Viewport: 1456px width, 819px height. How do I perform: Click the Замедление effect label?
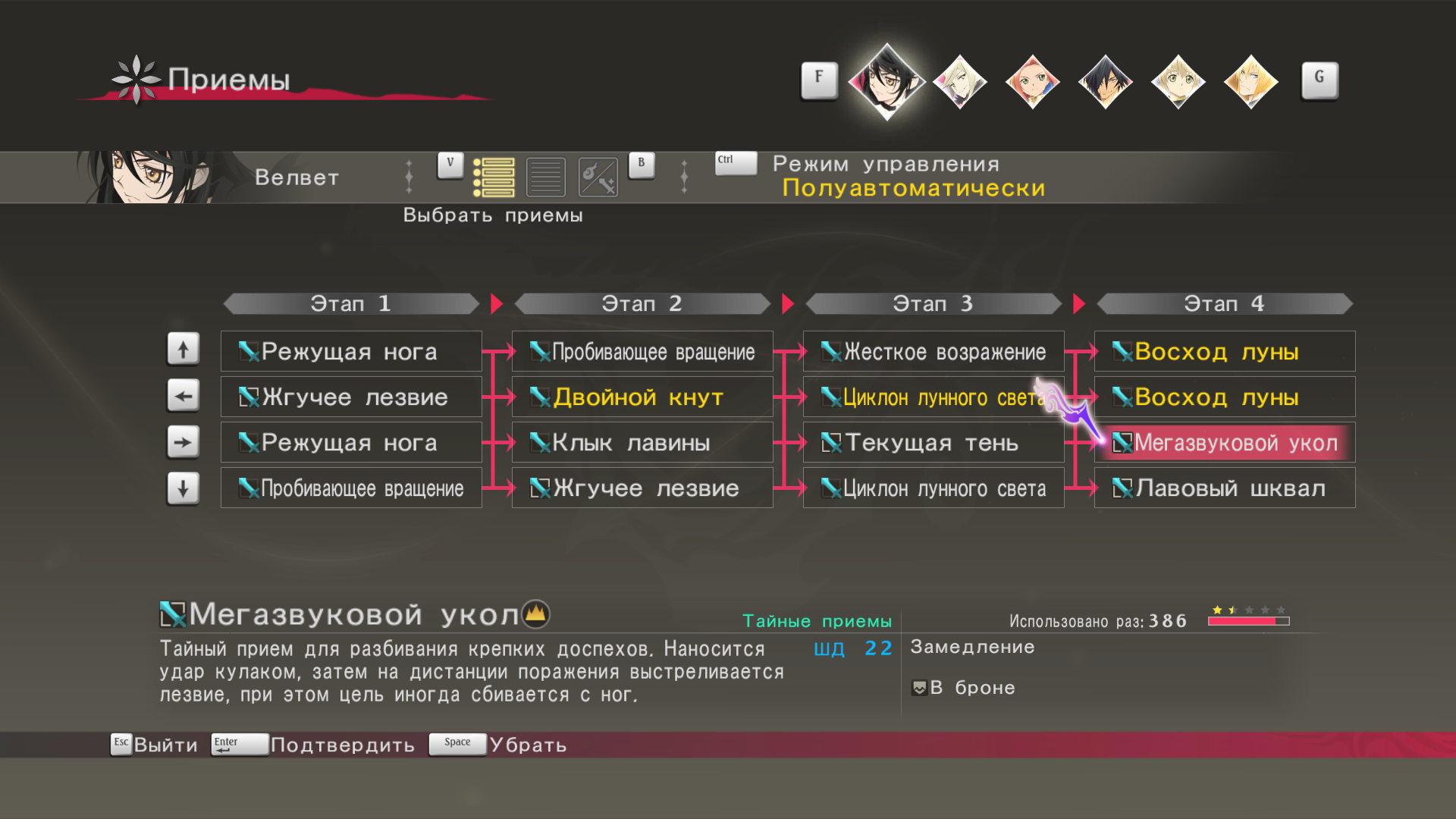coord(972,647)
